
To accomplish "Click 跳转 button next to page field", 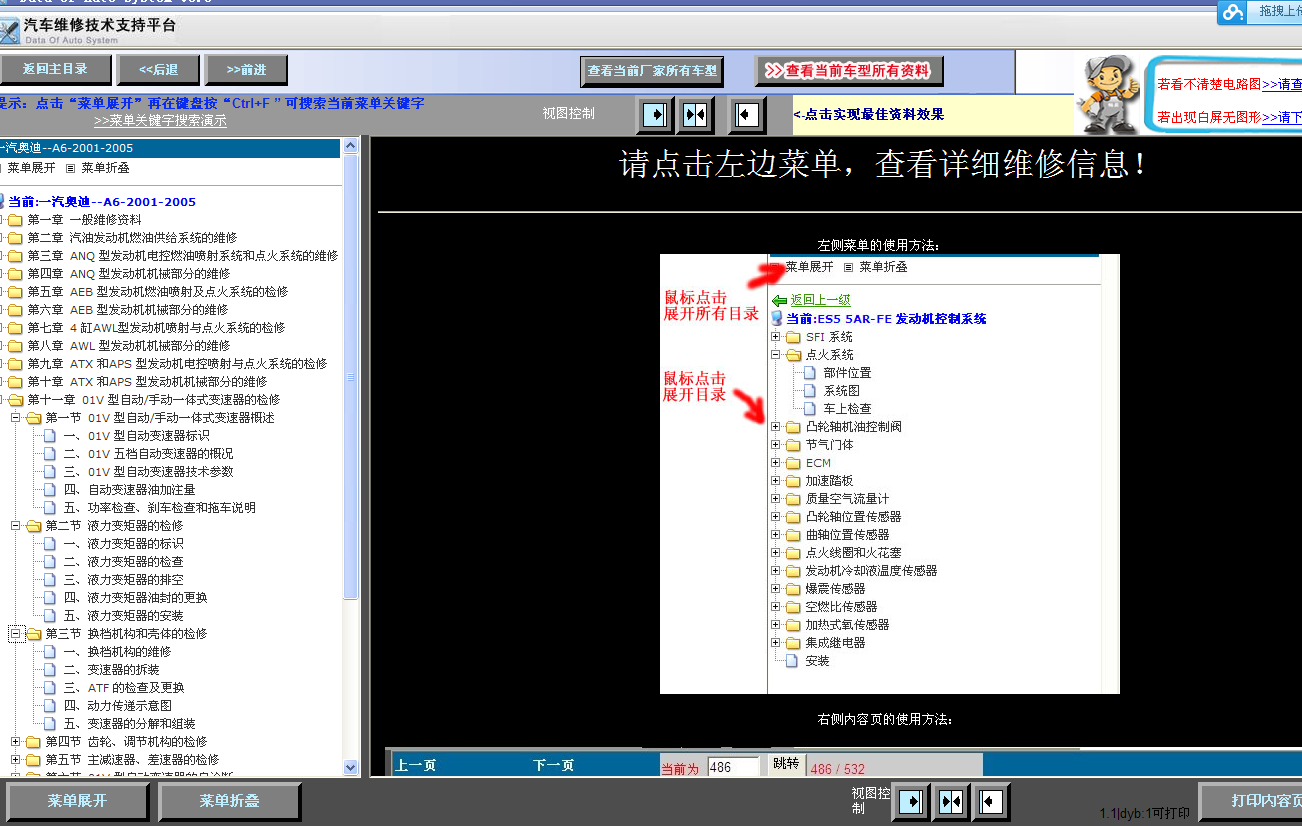I will point(786,764).
